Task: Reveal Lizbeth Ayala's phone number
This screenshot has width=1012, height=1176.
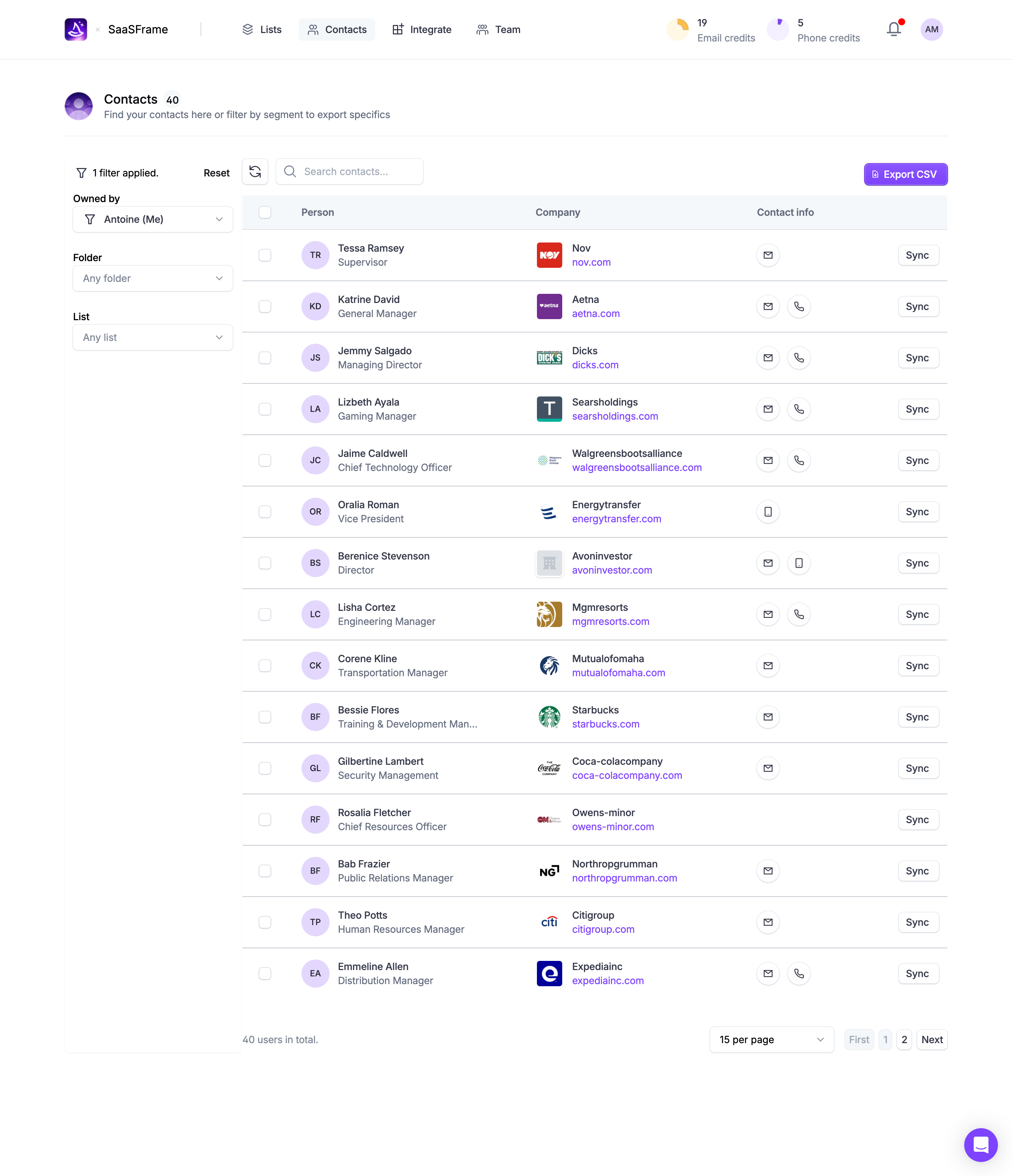Action: click(x=799, y=409)
